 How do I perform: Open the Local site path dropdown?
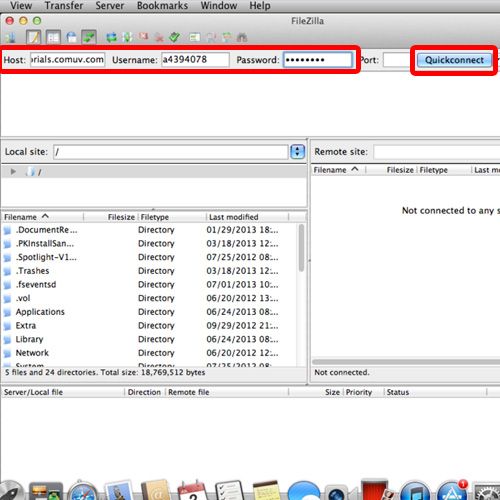tap(297, 152)
